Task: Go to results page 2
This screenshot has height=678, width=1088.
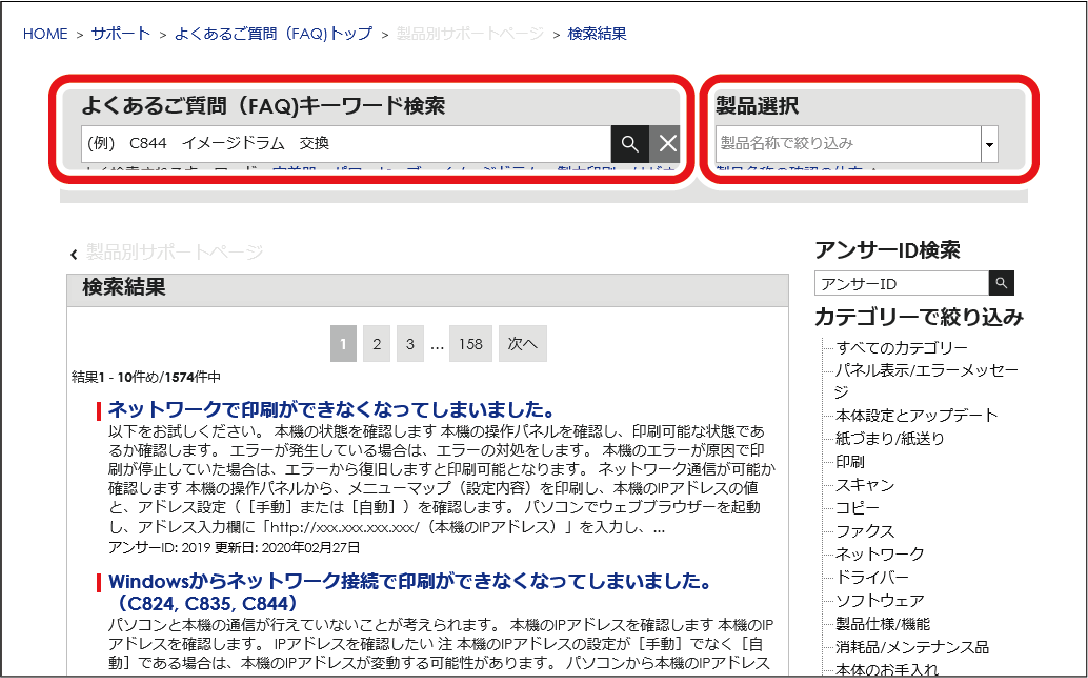Action: coord(377,344)
